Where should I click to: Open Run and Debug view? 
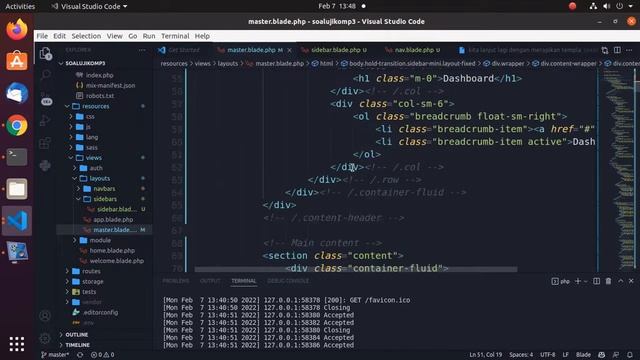(x=45, y=120)
